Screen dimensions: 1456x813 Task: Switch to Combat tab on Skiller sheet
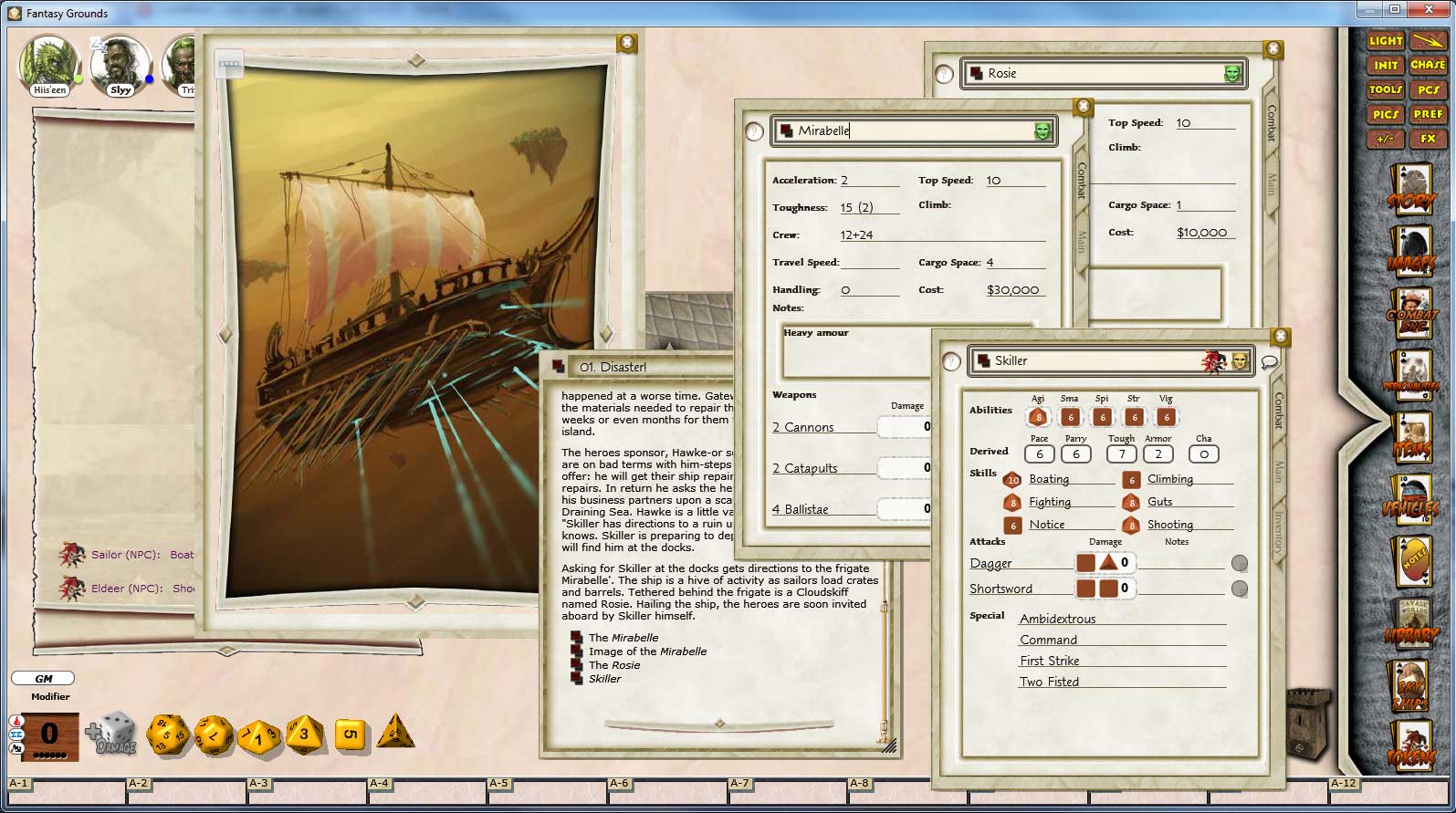(x=1278, y=411)
